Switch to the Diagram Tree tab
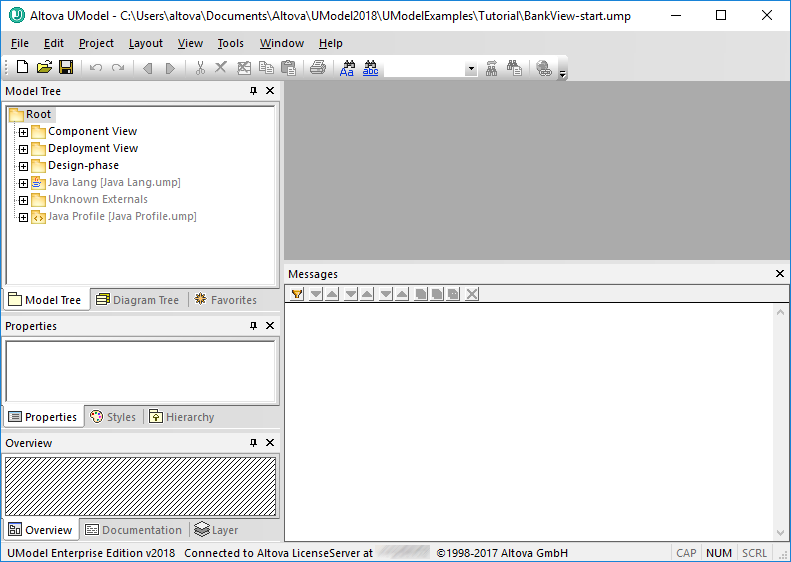 coord(137,300)
